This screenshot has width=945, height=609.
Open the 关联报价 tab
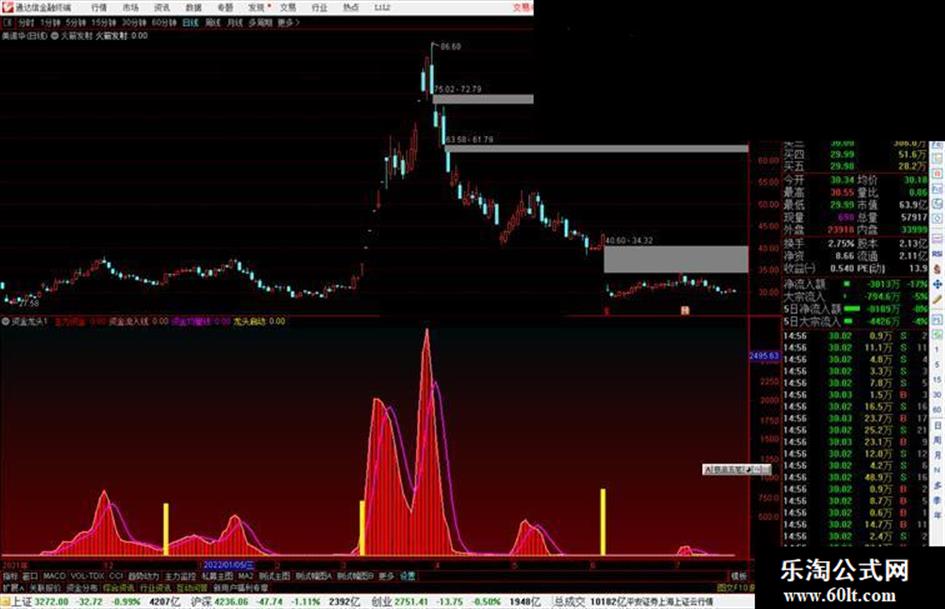click(x=45, y=587)
